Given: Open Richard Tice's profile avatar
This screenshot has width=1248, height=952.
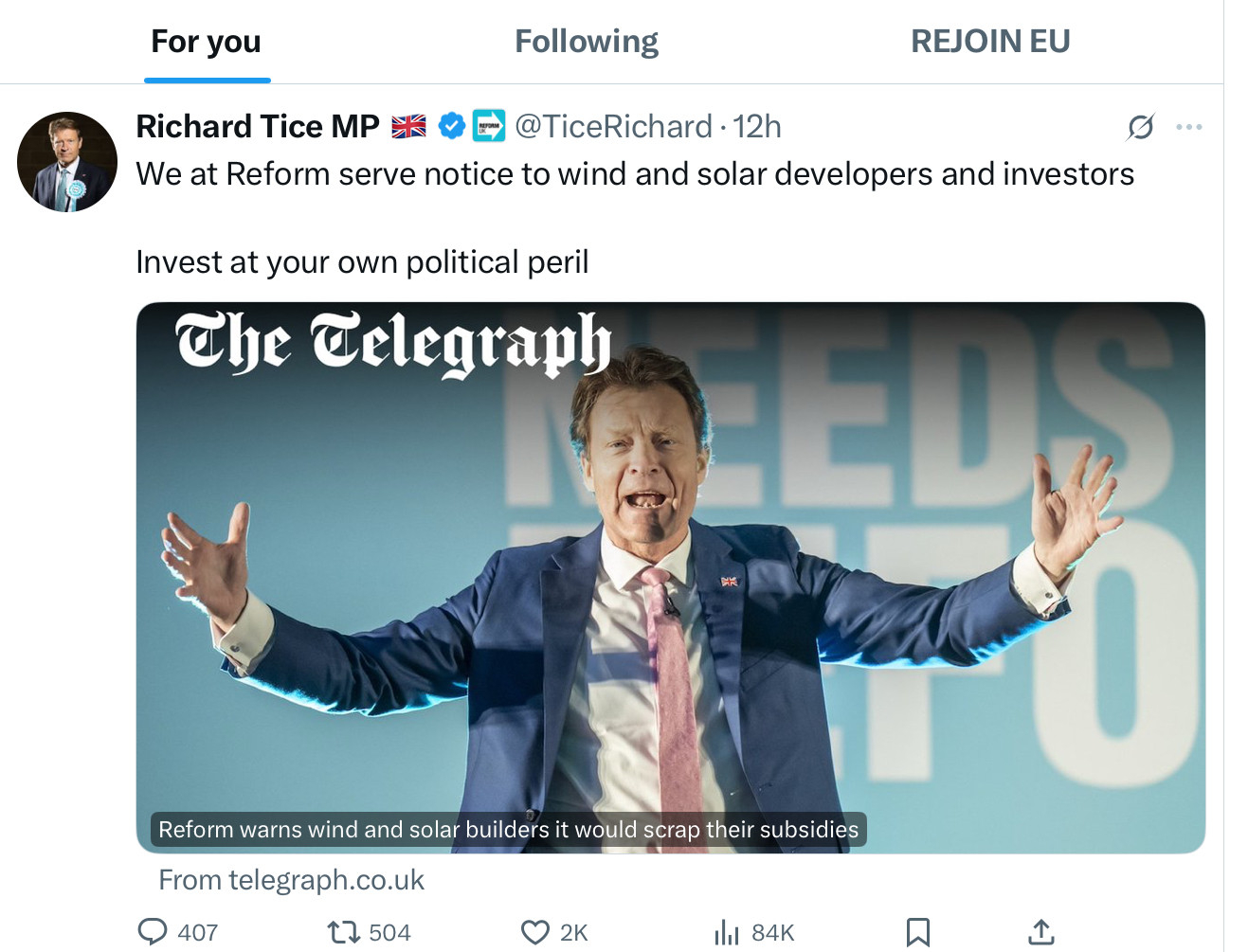Looking at the screenshot, I should click(67, 162).
